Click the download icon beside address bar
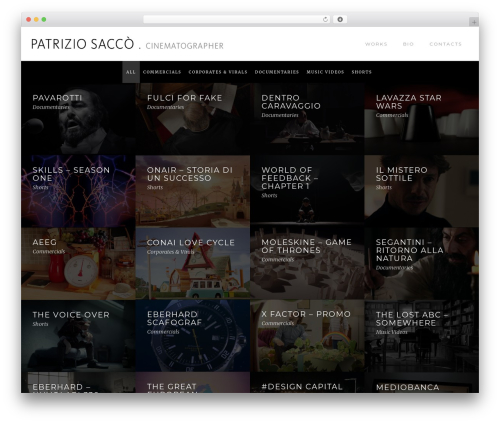 click(x=340, y=19)
